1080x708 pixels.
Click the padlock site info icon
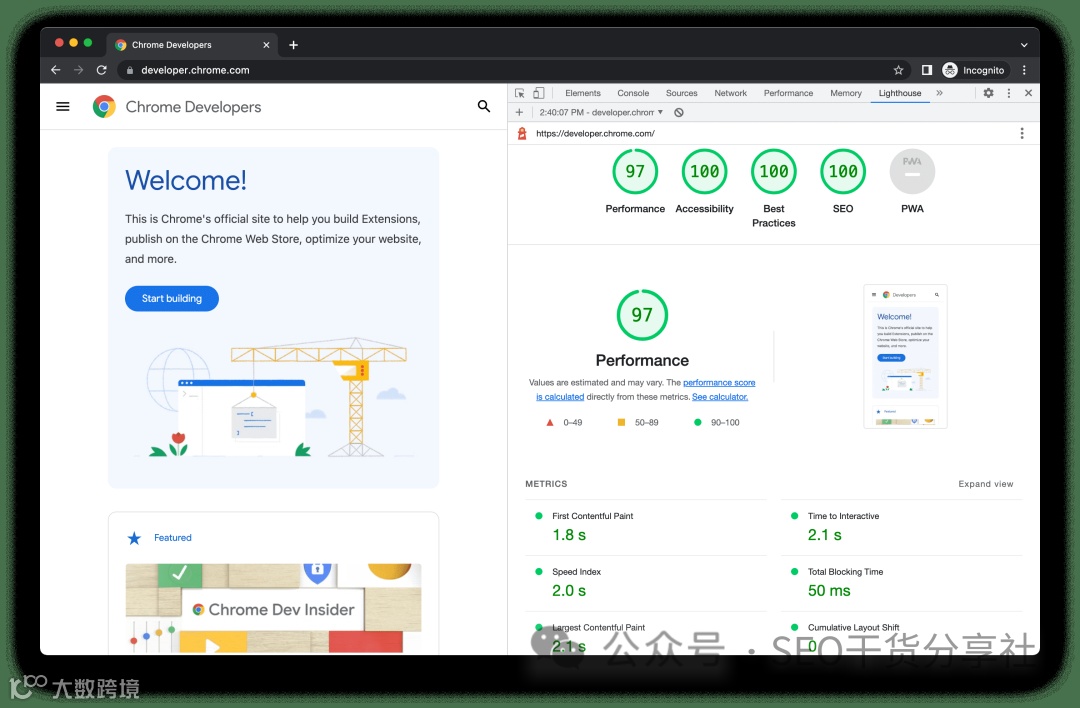[x=130, y=70]
